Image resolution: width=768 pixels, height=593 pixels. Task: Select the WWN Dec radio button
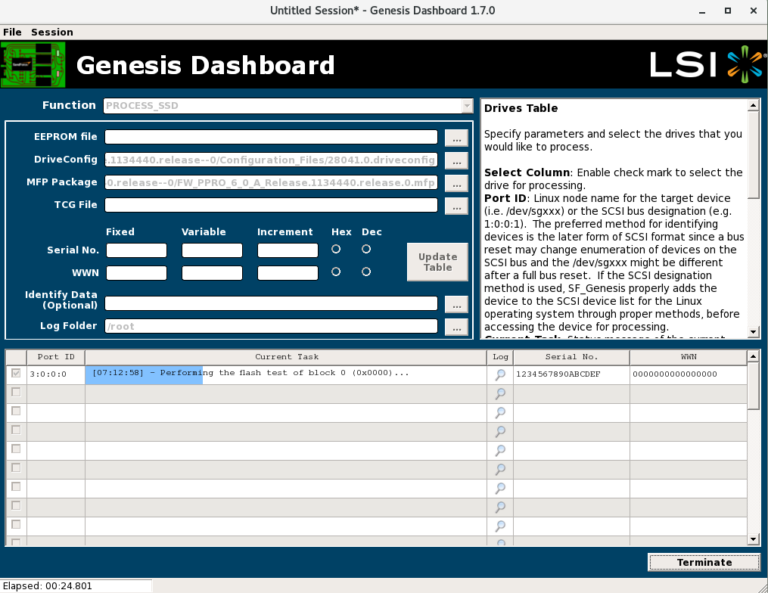click(366, 271)
